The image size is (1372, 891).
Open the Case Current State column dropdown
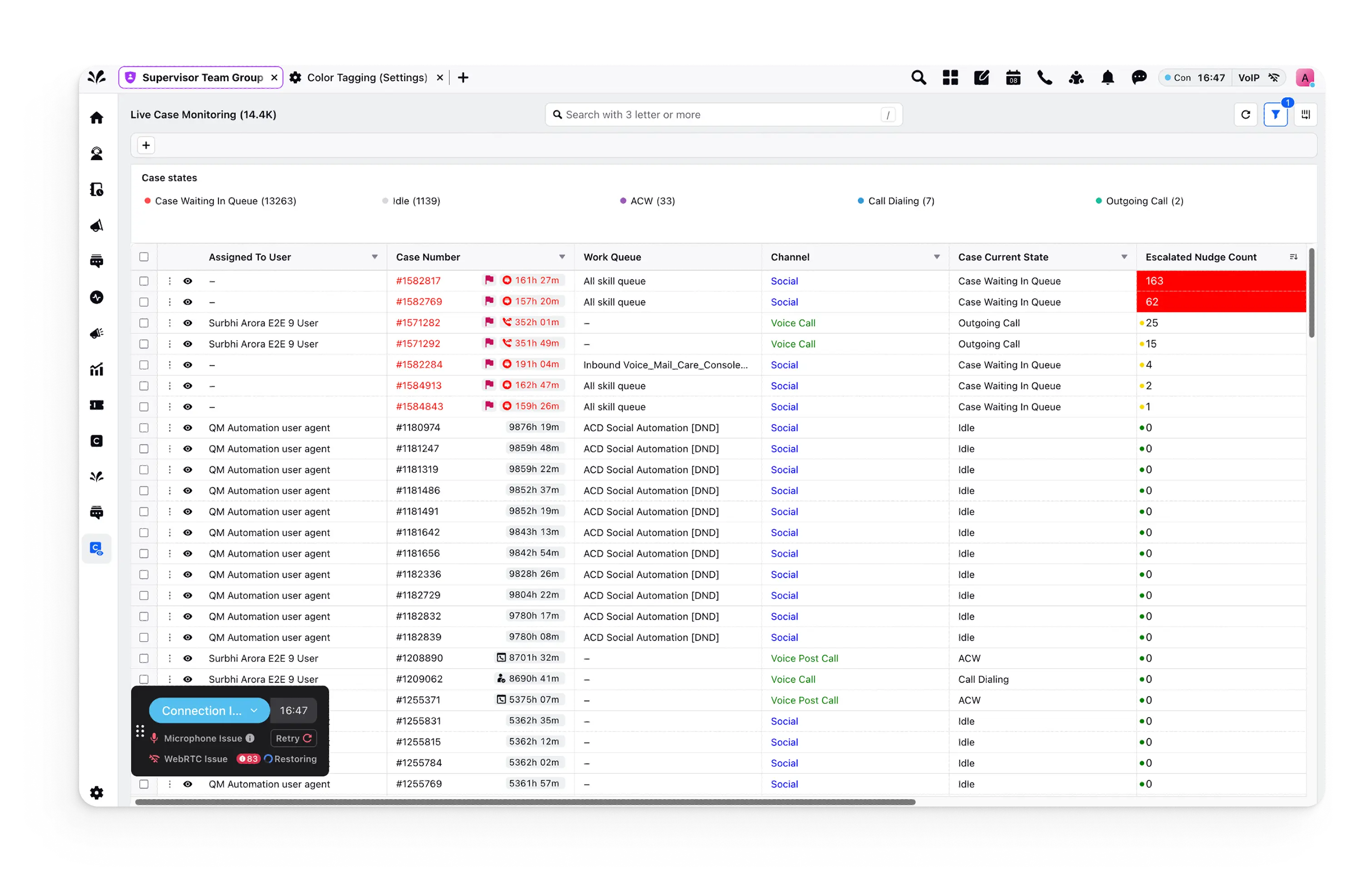coord(1124,257)
